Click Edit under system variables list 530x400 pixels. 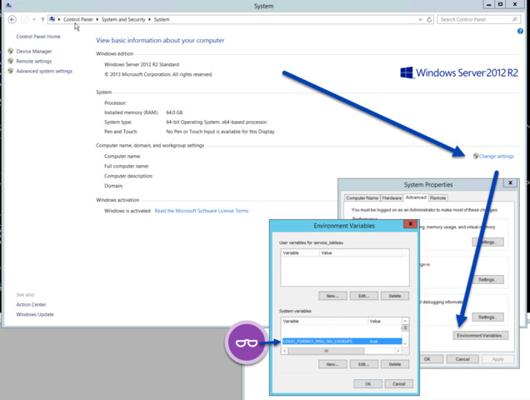point(364,364)
